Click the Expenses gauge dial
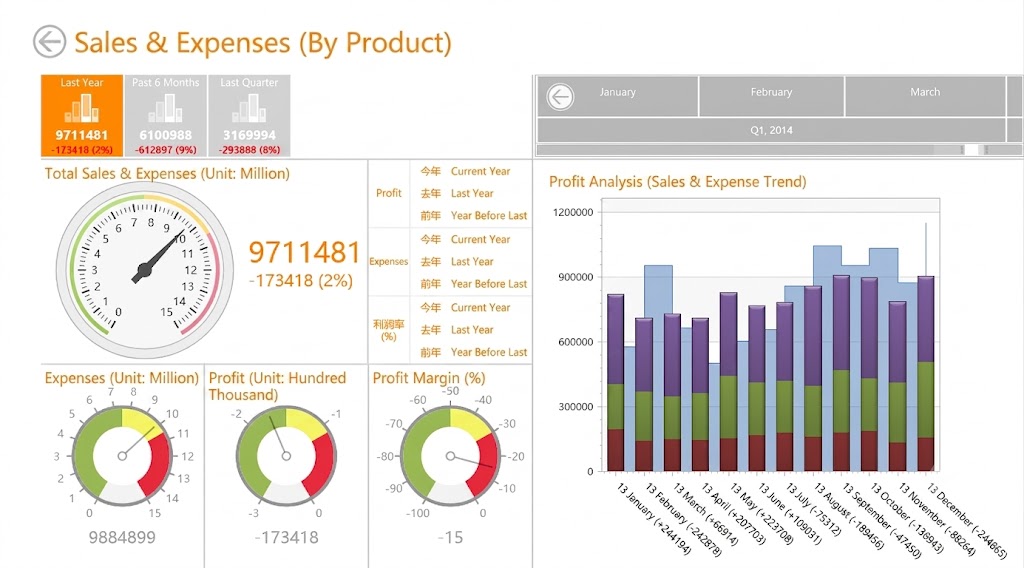This screenshot has width=1024, height=568. pyautogui.click(x=122, y=456)
